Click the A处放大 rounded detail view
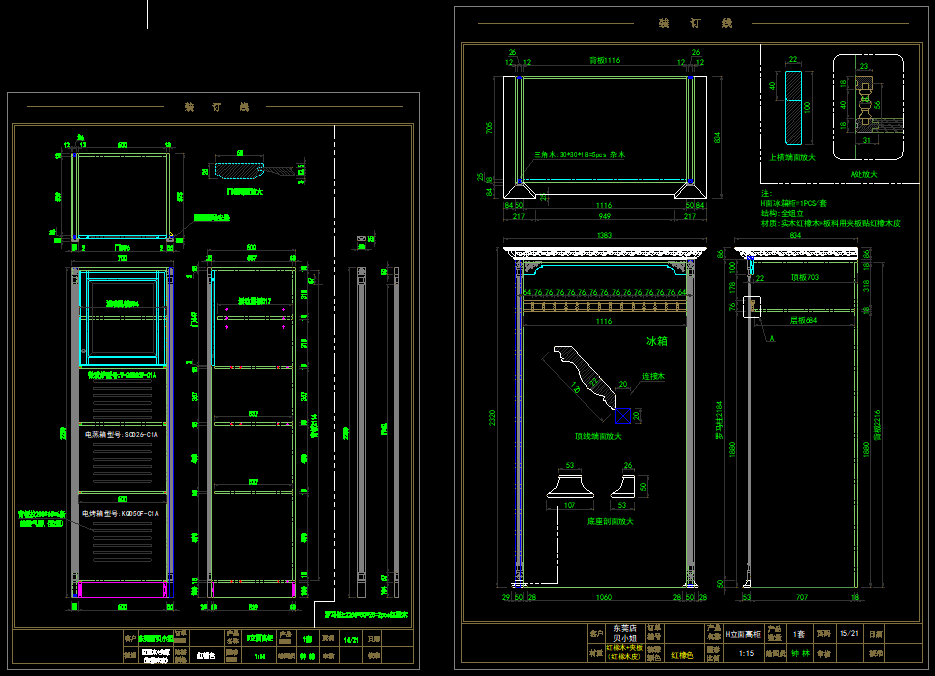 [868, 108]
